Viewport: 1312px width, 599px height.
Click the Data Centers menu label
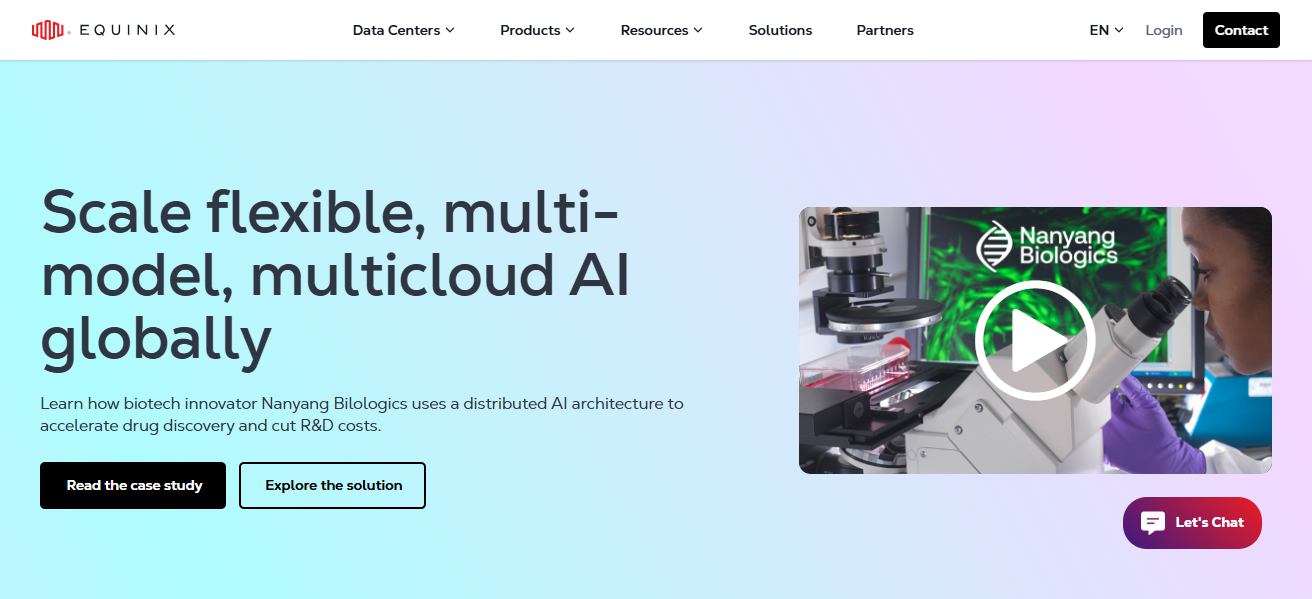click(x=396, y=30)
